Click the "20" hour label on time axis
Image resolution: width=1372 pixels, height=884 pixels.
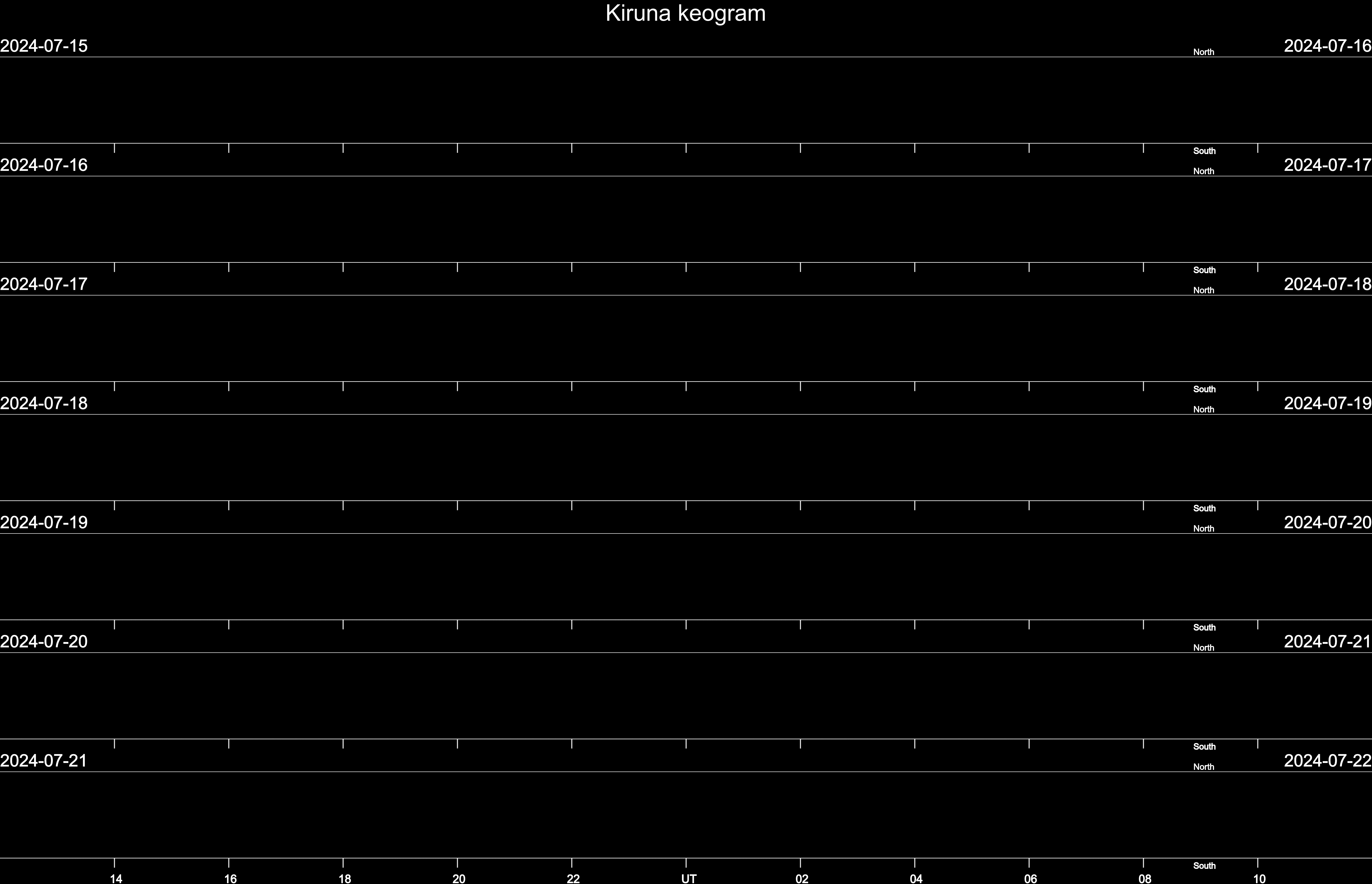coord(459,878)
